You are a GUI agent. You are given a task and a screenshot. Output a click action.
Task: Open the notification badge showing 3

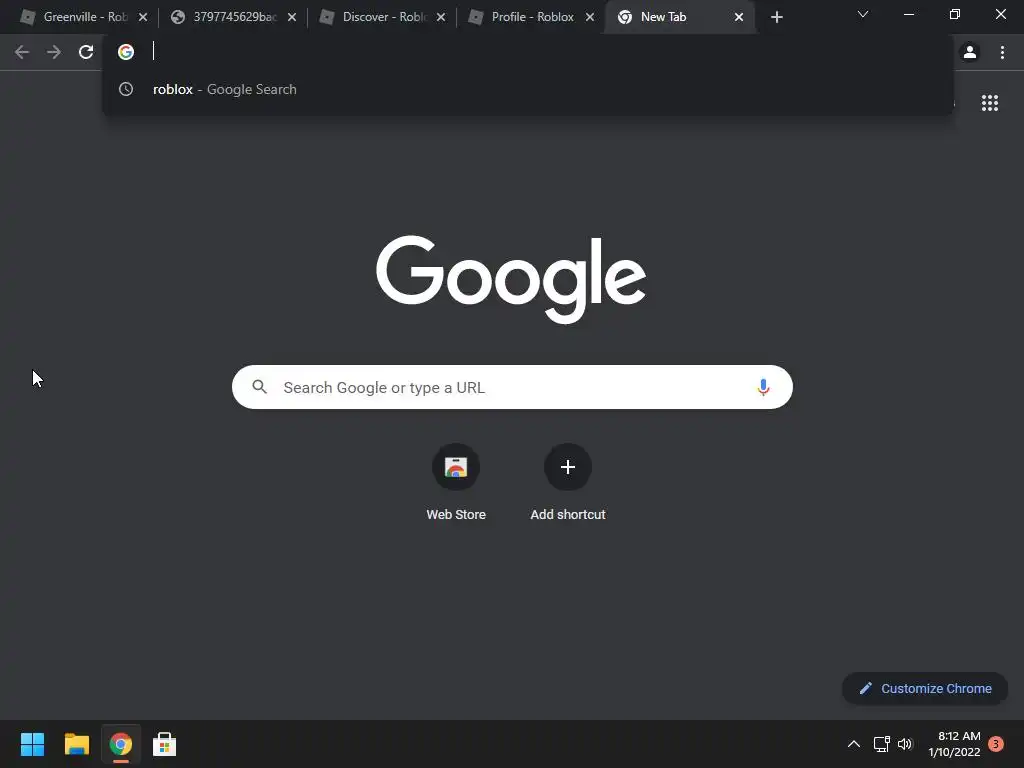tap(995, 744)
